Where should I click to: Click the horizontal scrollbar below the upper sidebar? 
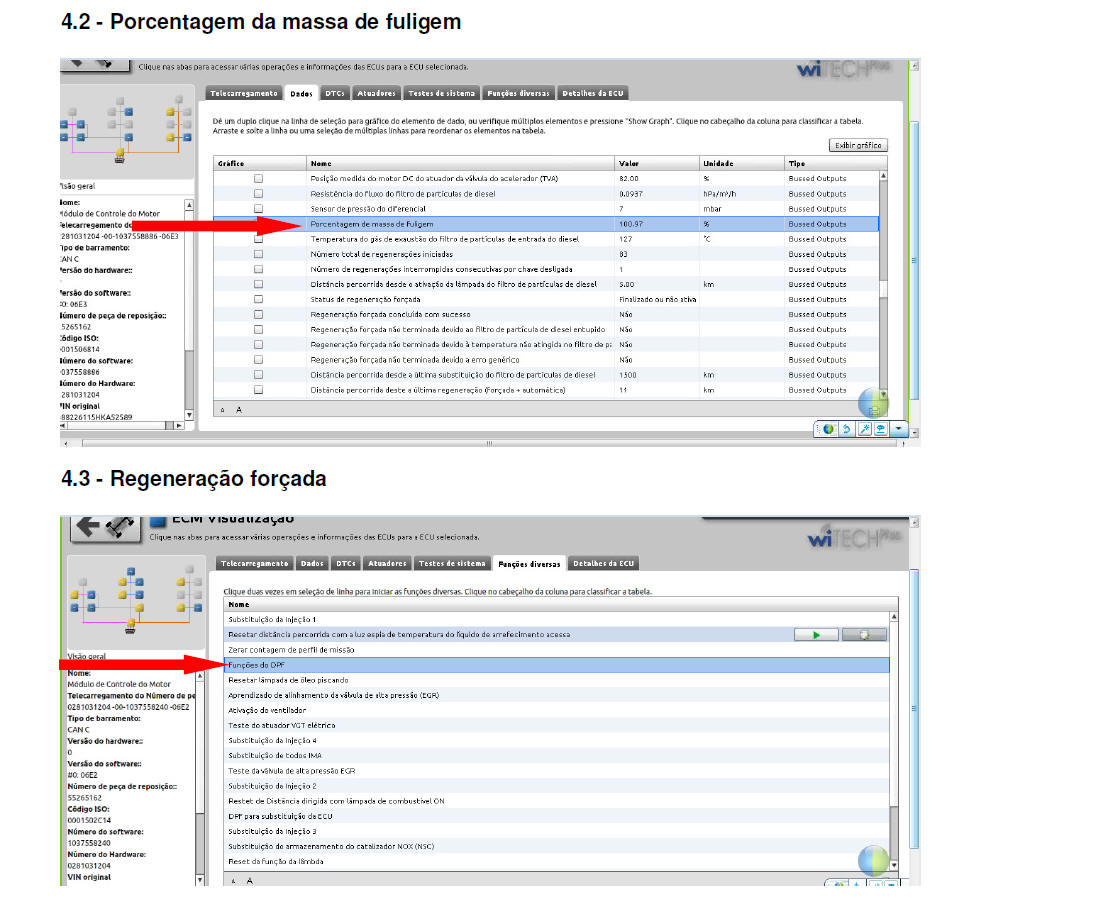click(x=120, y=426)
